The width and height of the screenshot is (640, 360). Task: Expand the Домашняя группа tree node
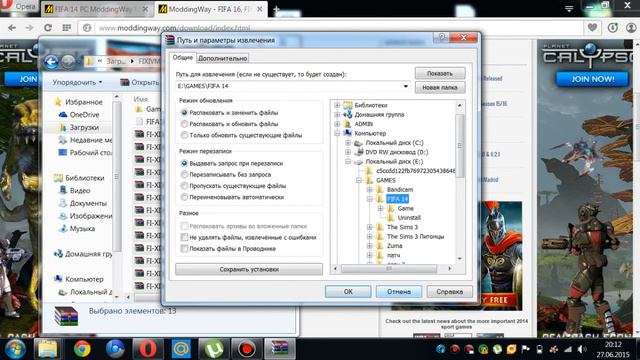point(337,114)
